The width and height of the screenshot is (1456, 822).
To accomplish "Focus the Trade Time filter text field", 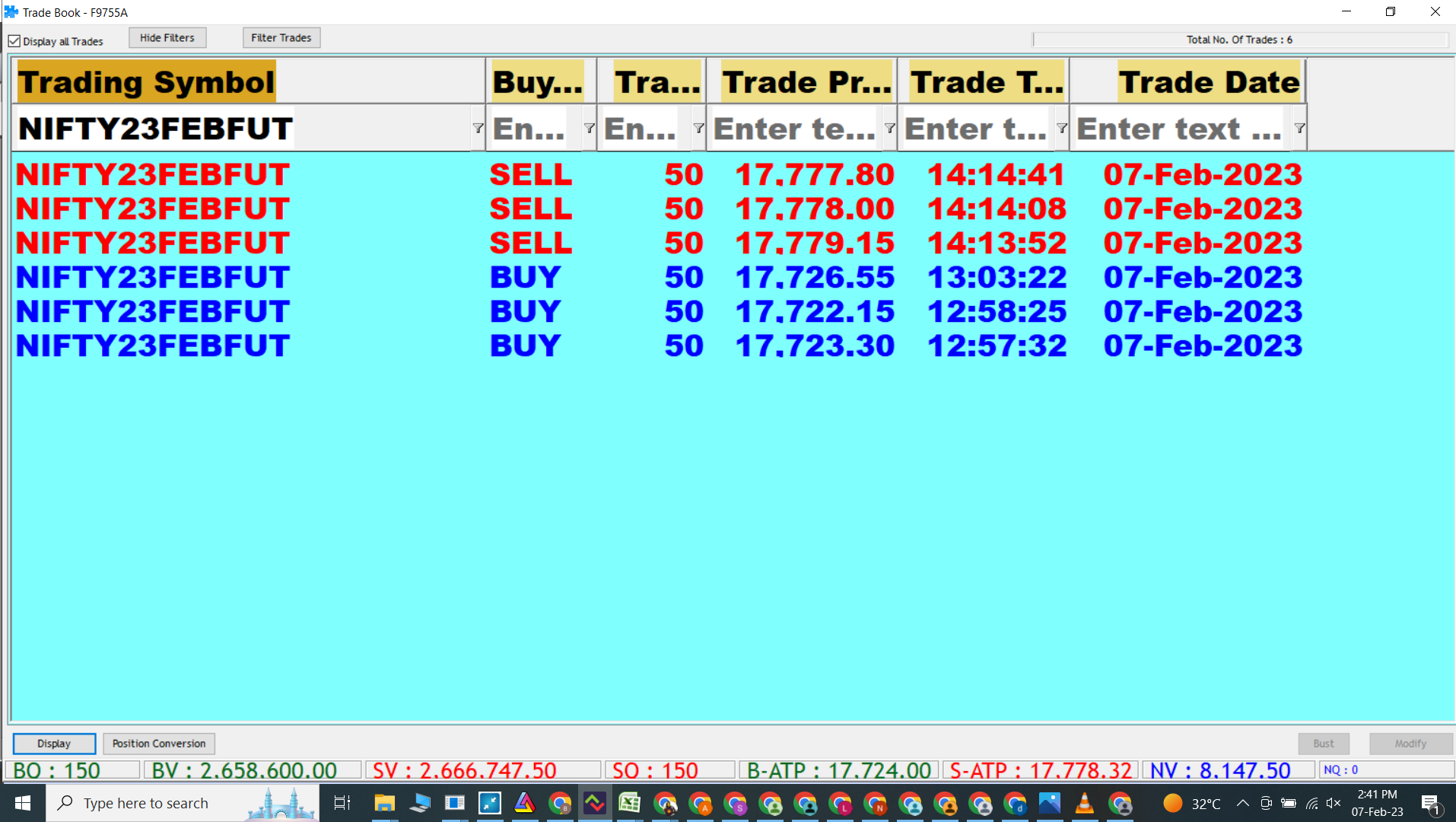I will click(978, 128).
